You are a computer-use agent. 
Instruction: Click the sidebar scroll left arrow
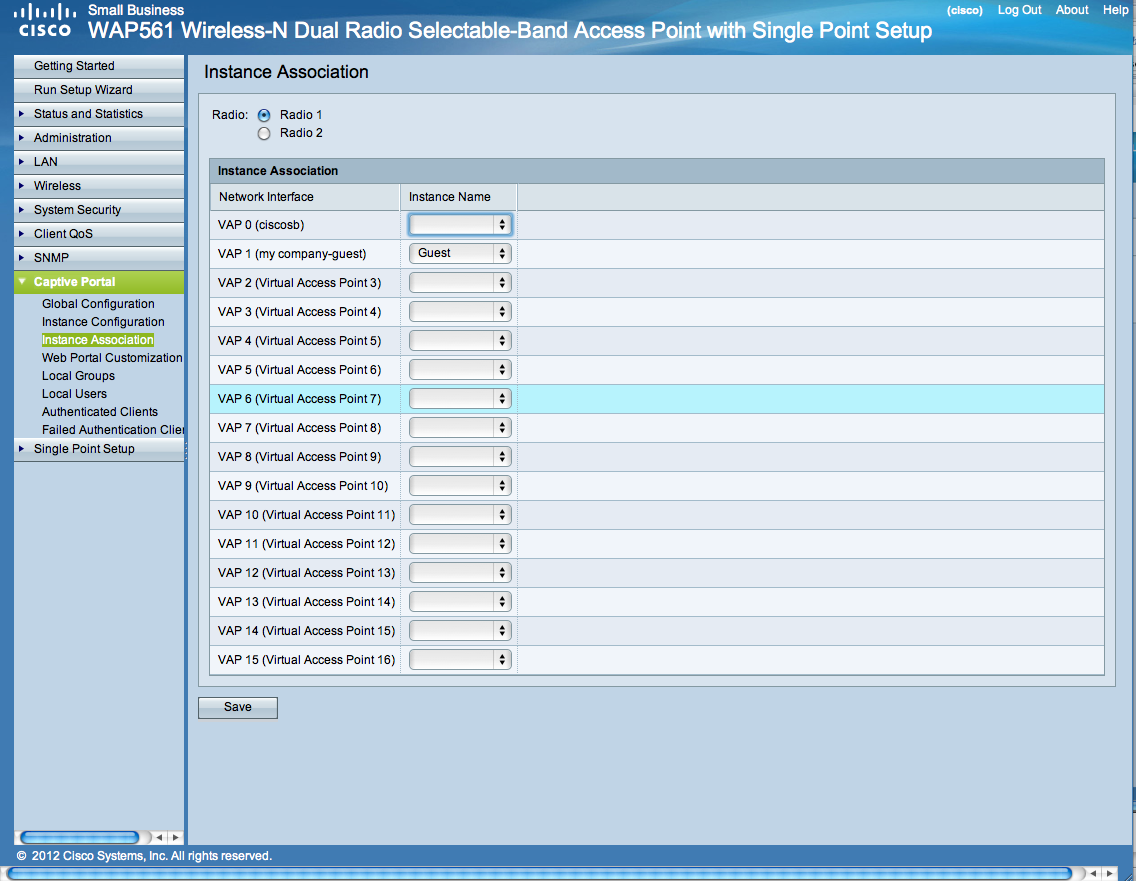[x=159, y=838]
